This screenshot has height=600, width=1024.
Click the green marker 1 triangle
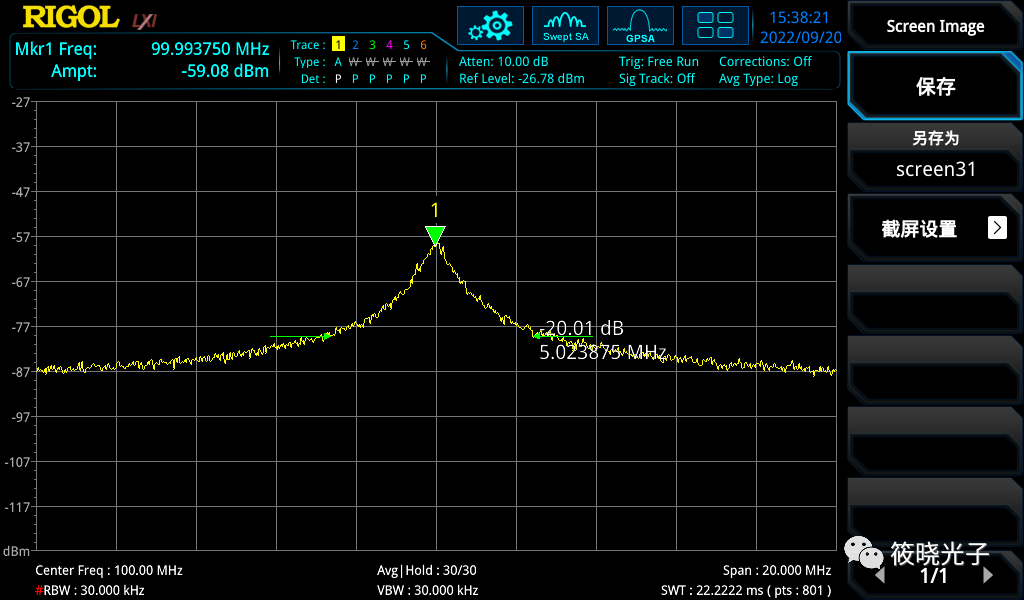(435, 235)
